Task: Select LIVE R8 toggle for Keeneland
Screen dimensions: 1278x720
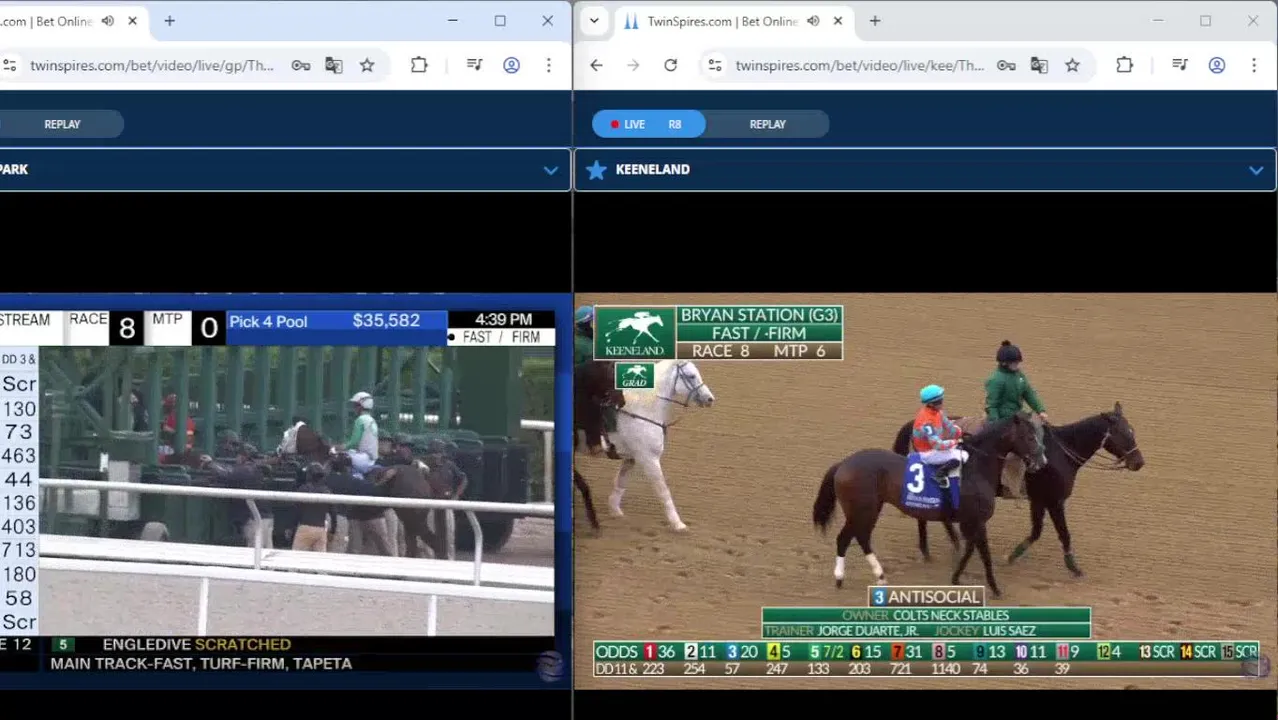Action: tap(648, 124)
